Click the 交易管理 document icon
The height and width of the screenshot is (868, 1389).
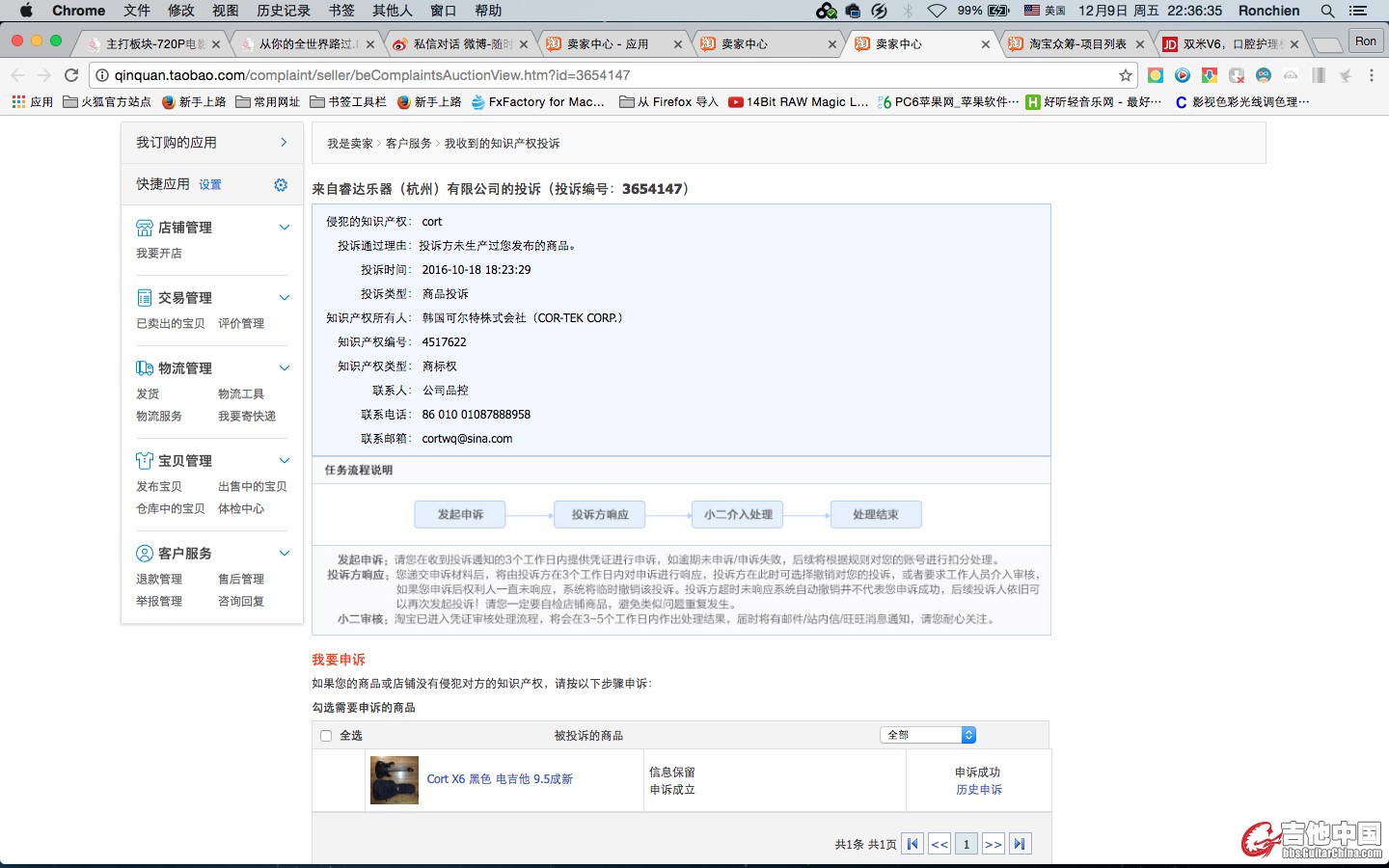[145, 298]
